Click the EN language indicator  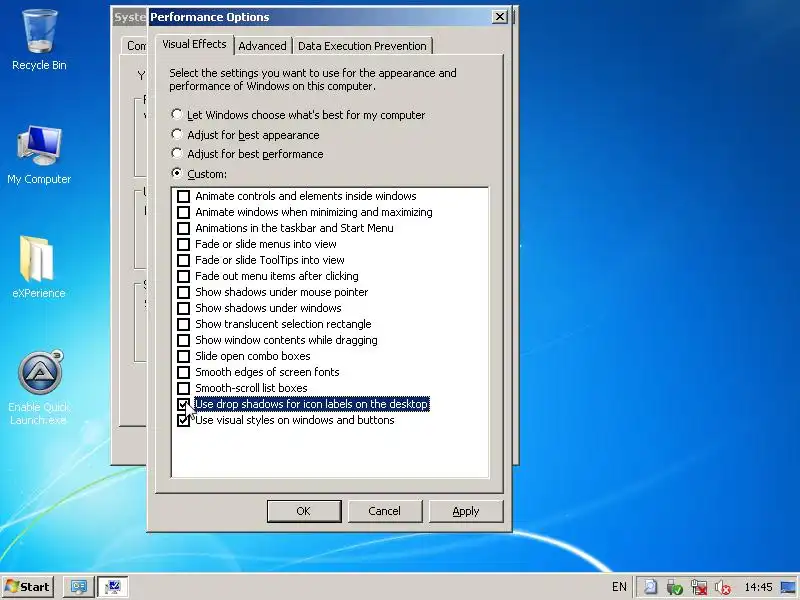619,587
